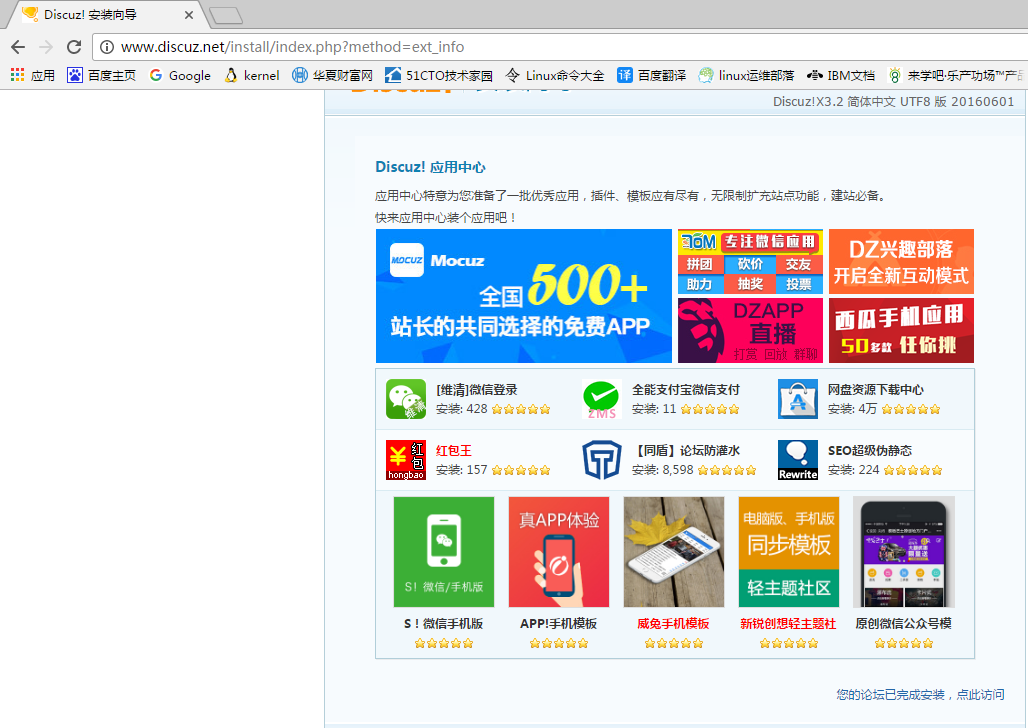
Task: Click the 同步模板 轻主题社区 thumbnail
Action: pos(789,552)
